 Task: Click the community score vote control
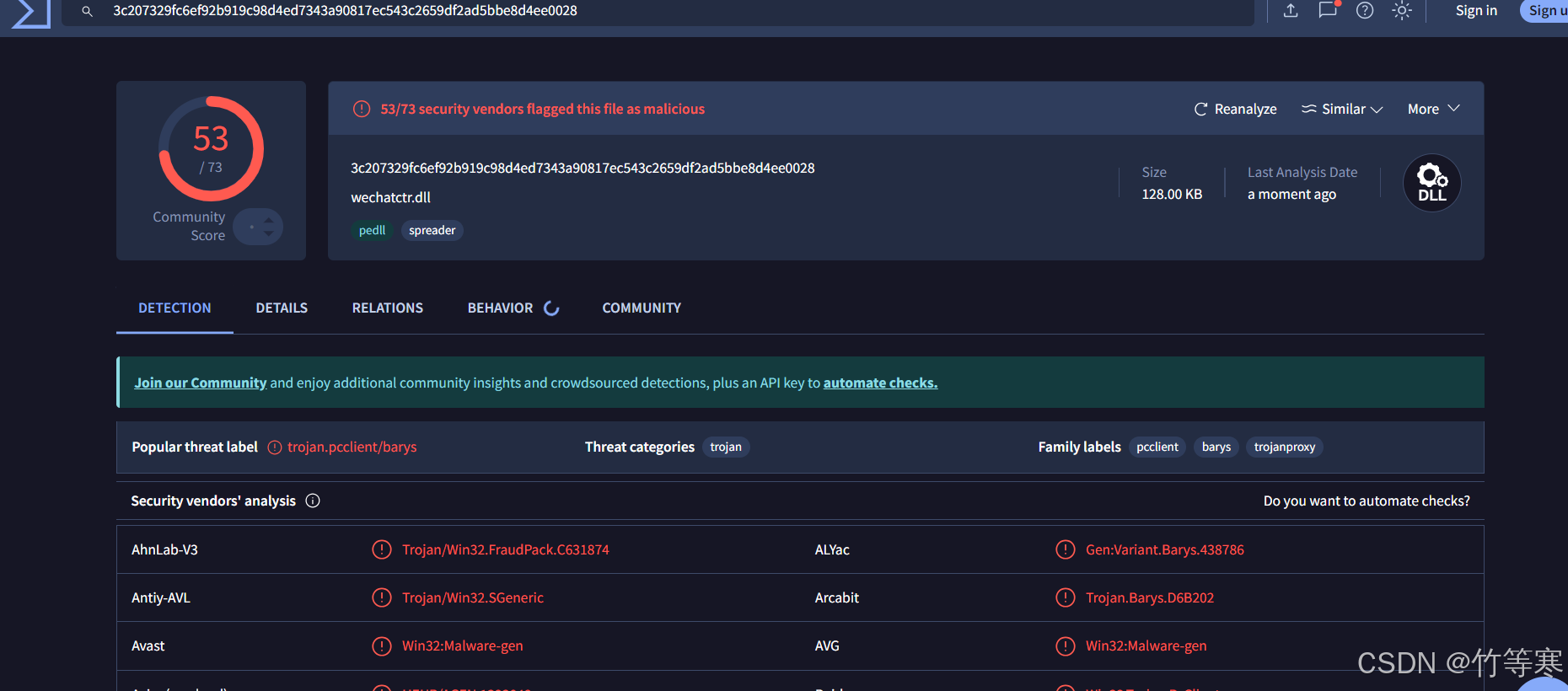(x=258, y=227)
